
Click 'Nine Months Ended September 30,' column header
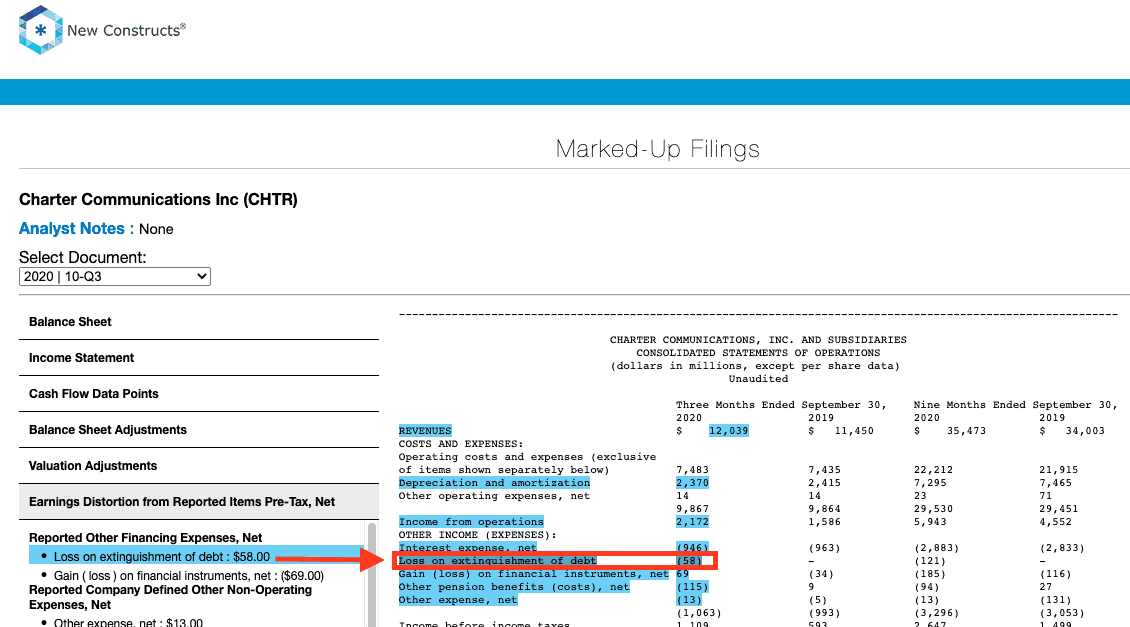coord(1016,405)
